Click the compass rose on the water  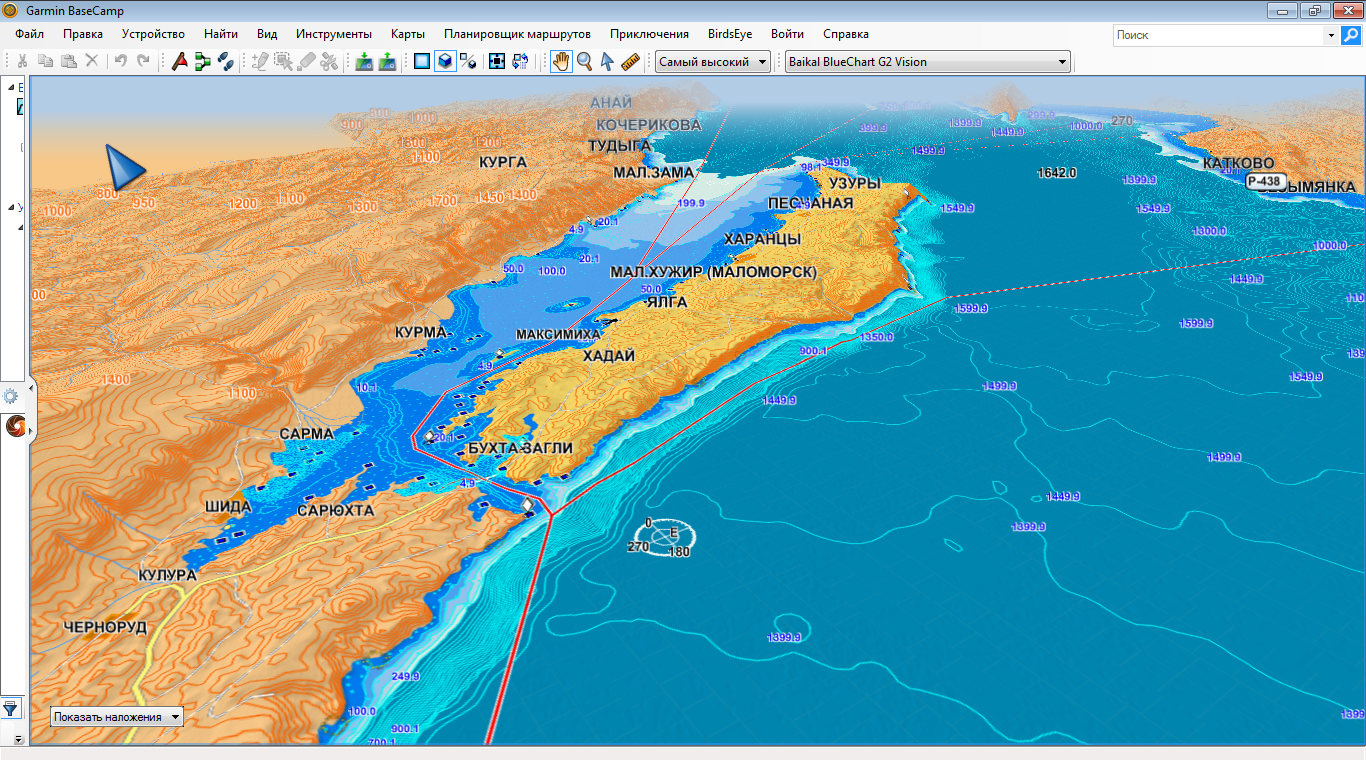[665, 537]
